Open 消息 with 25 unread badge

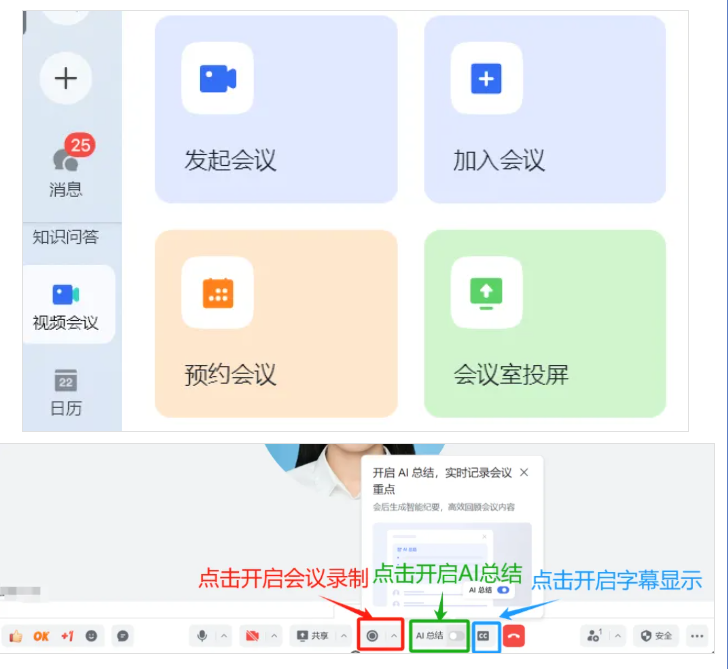pos(66,165)
